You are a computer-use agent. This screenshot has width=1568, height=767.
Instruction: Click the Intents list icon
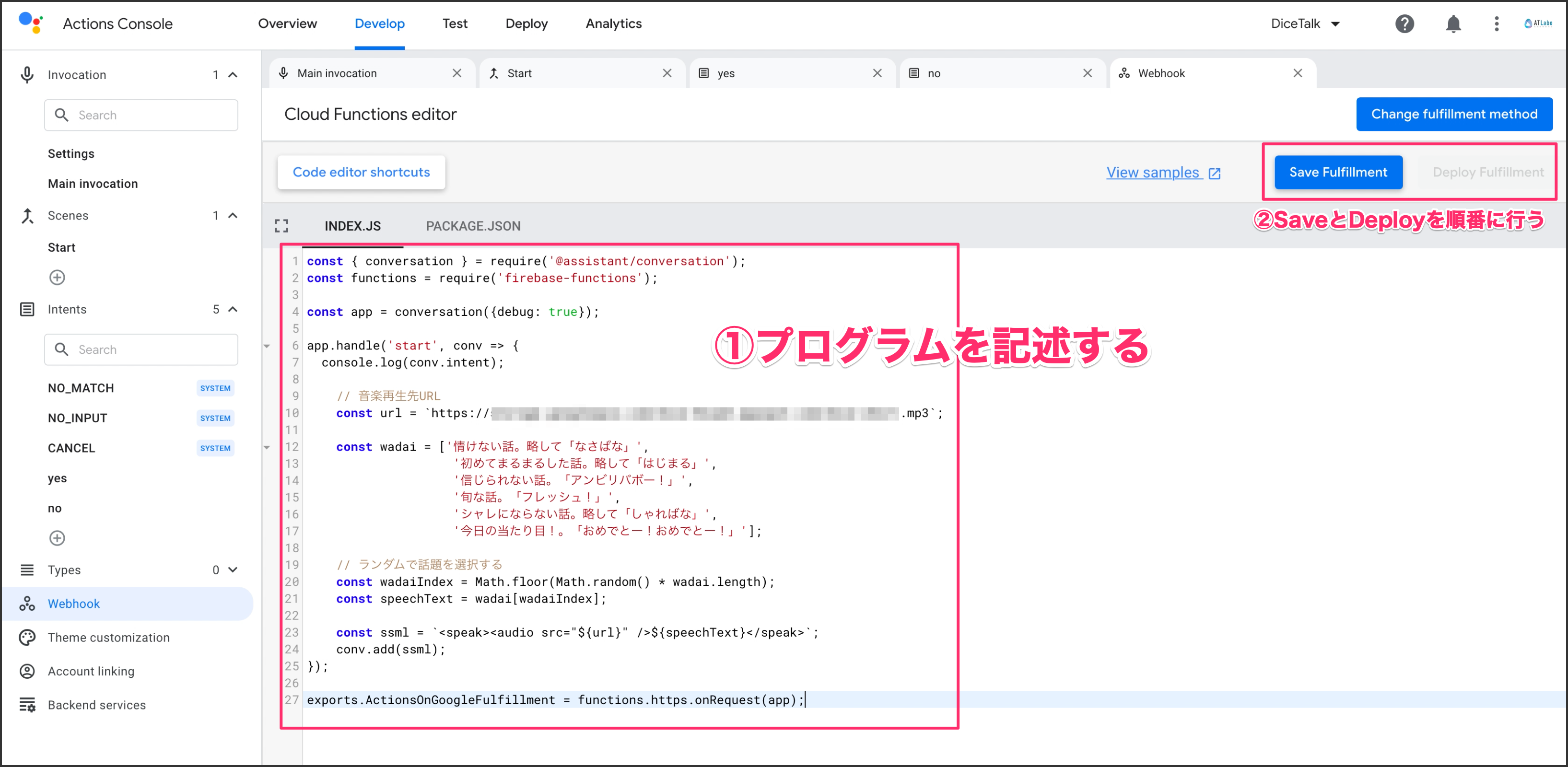coord(27,309)
